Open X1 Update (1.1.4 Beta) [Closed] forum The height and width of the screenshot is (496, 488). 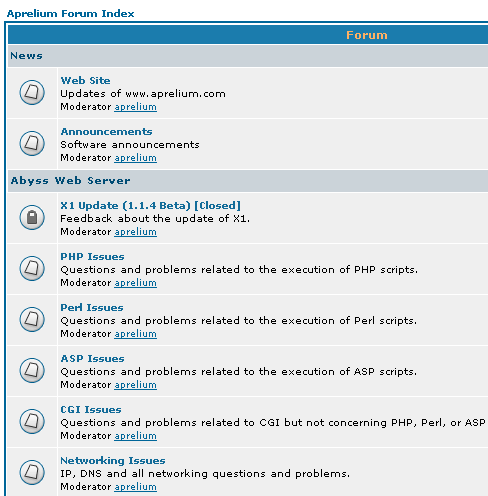pos(150,206)
